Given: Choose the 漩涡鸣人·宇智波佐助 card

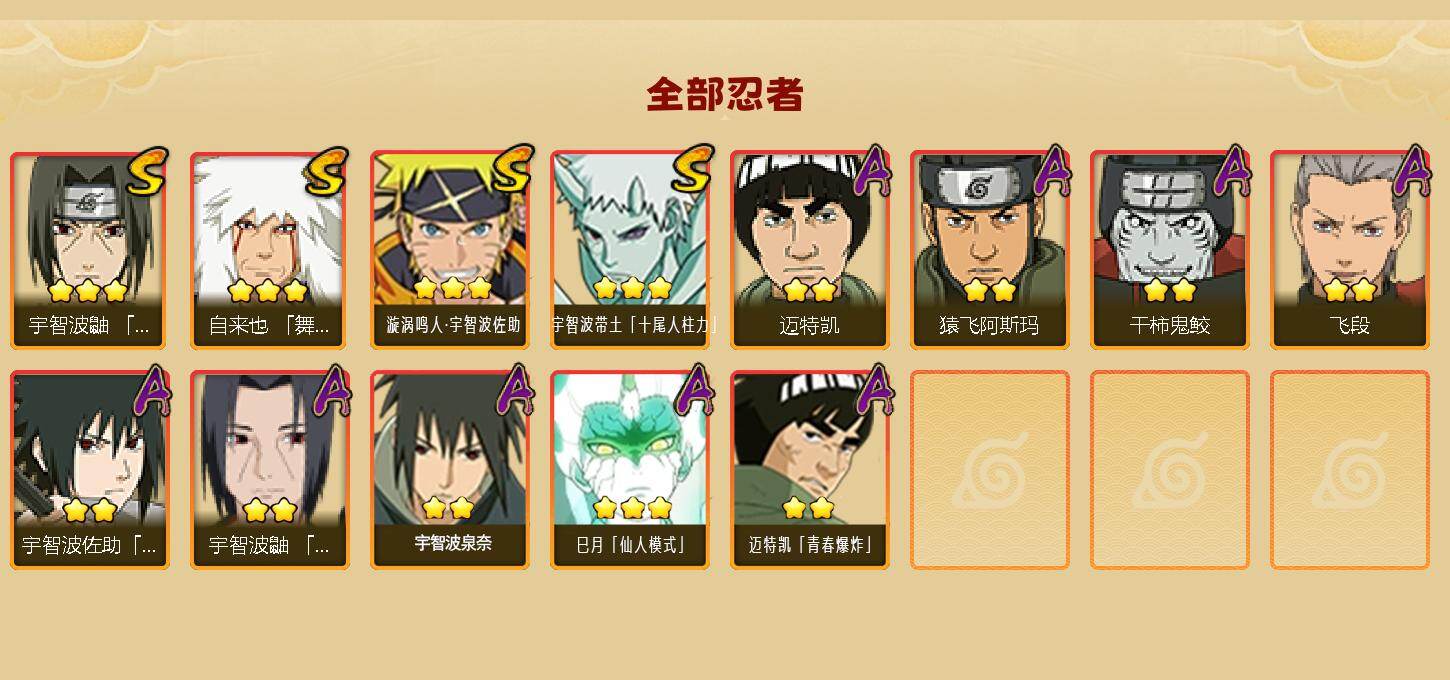Looking at the screenshot, I should [450, 250].
